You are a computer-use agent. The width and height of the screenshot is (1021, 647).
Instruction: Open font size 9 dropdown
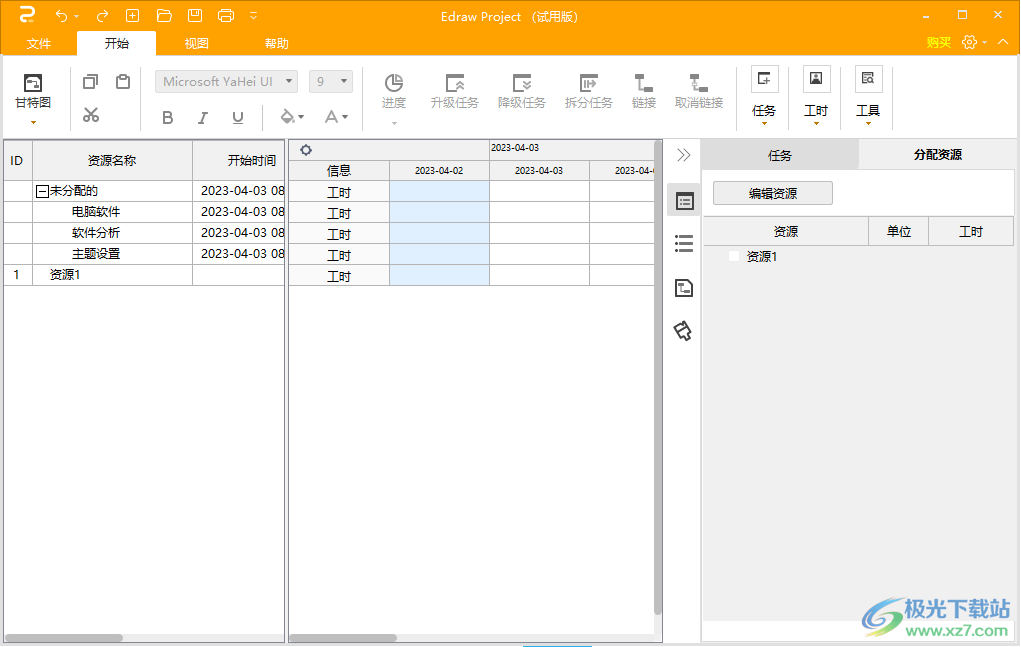[331, 81]
